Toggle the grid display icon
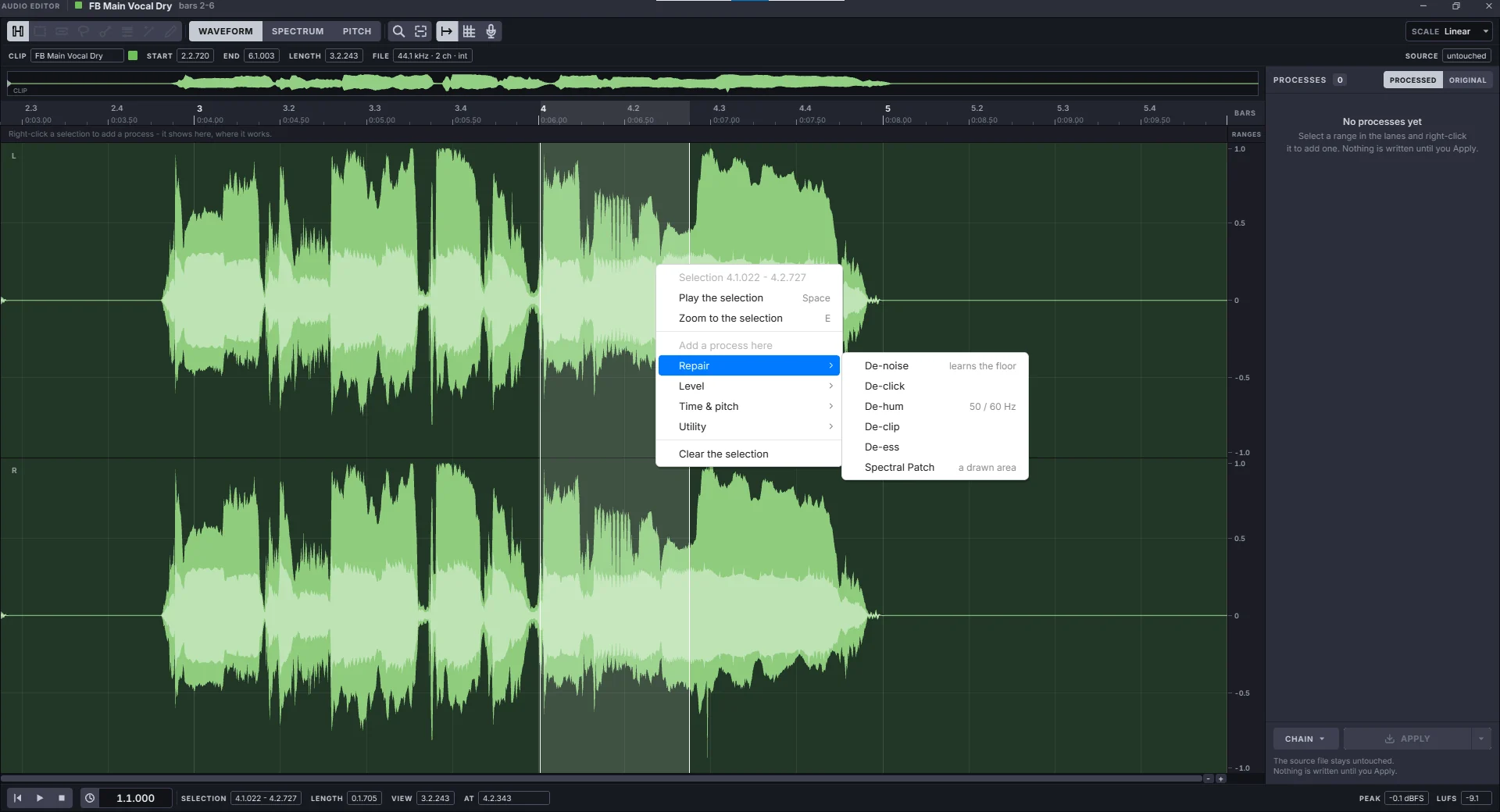The height and width of the screenshot is (812, 1500). 469,31
